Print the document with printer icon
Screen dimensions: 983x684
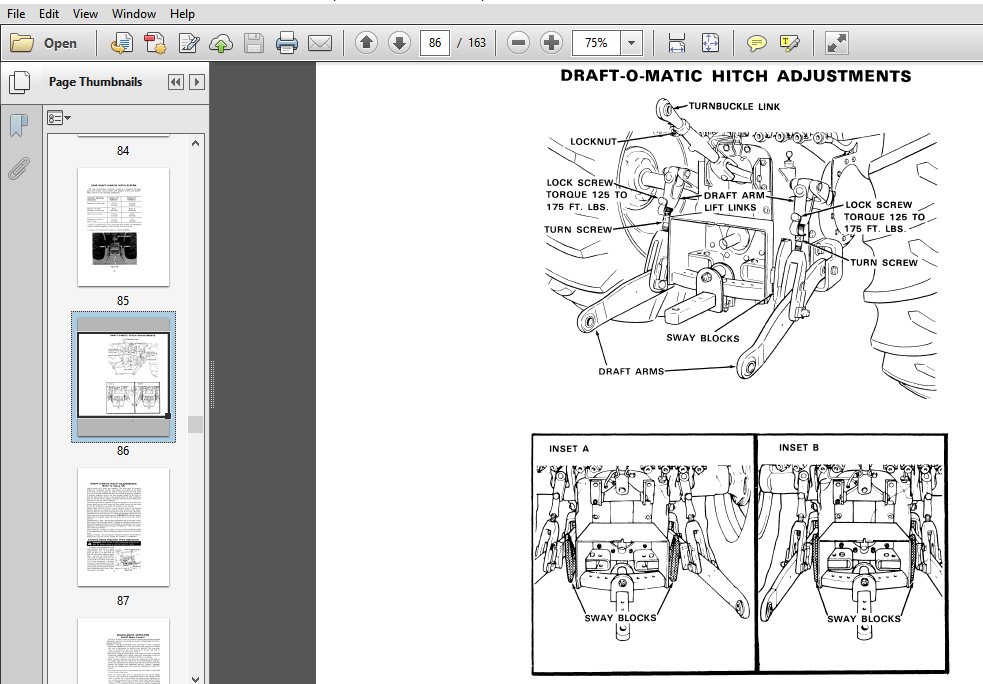[286, 43]
